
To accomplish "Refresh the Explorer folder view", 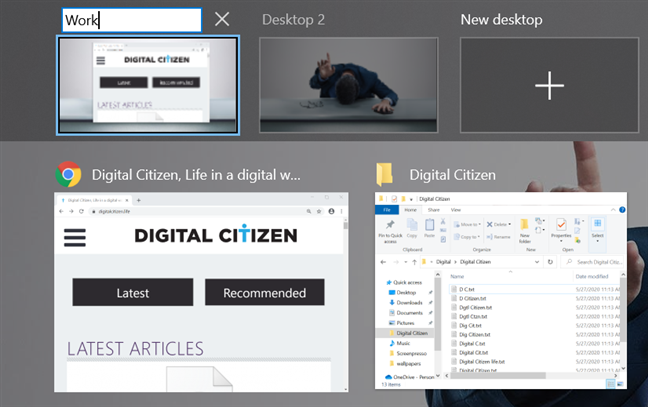I will pos(550,262).
